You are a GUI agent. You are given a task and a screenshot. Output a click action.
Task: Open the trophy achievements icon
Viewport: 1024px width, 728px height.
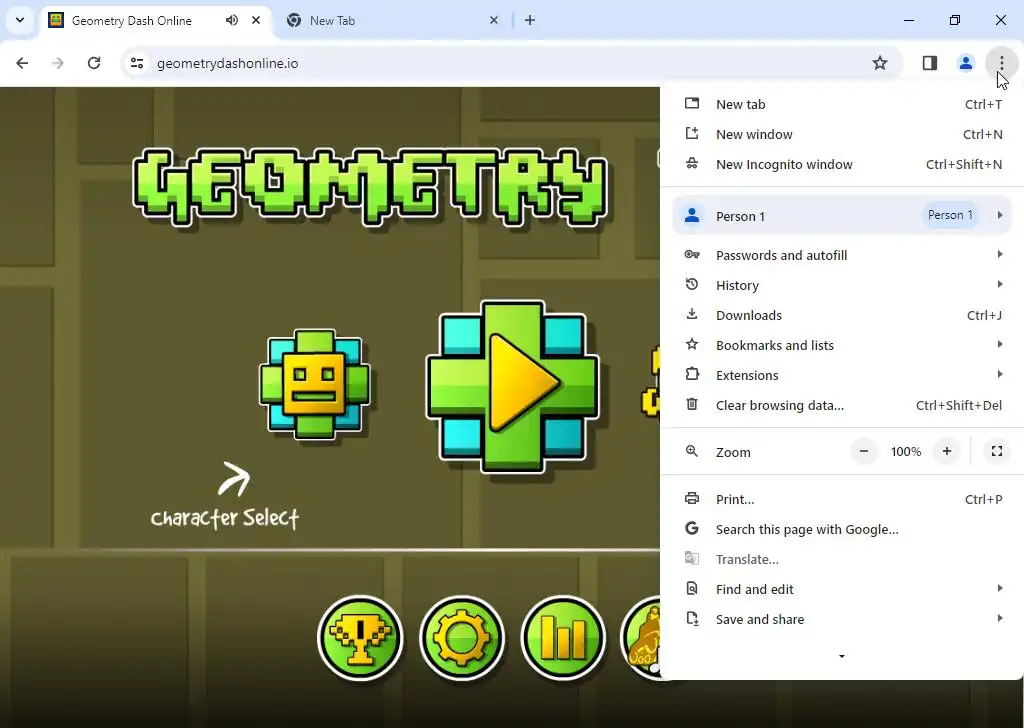pos(360,638)
